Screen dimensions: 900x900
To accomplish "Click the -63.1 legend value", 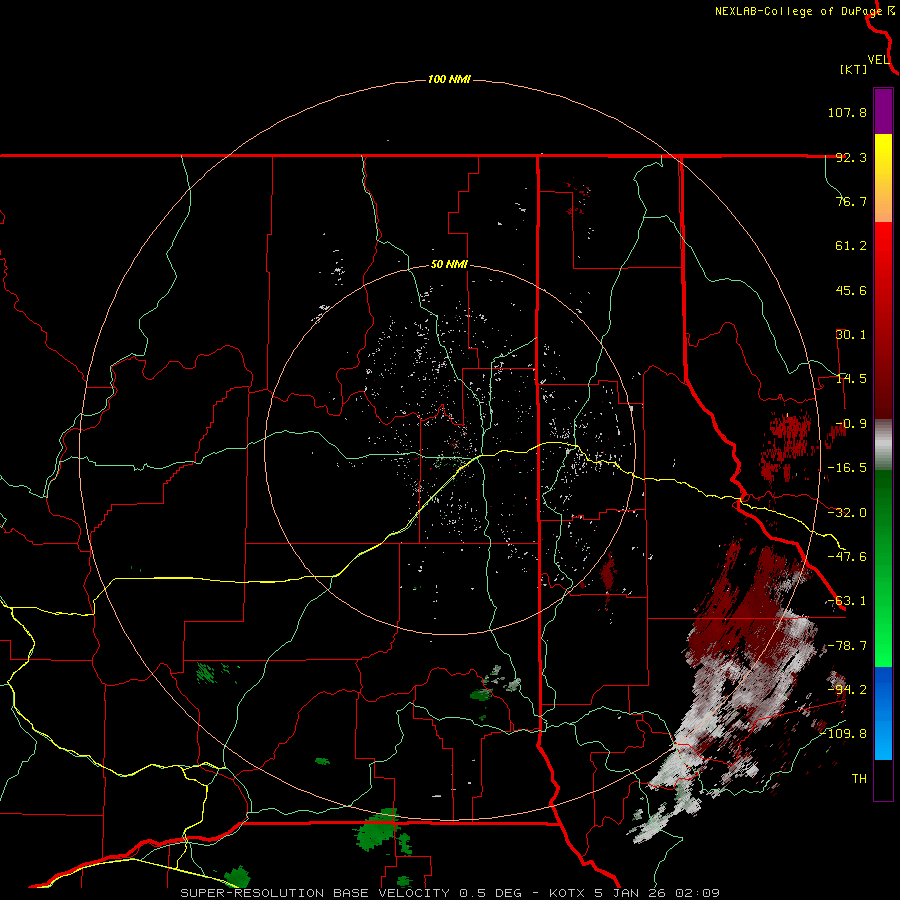I will tap(847, 601).
